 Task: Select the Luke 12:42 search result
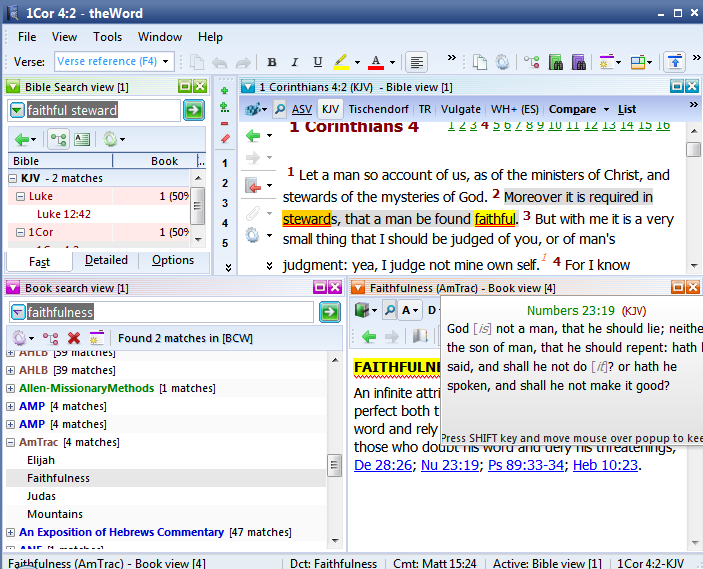tap(64, 214)
